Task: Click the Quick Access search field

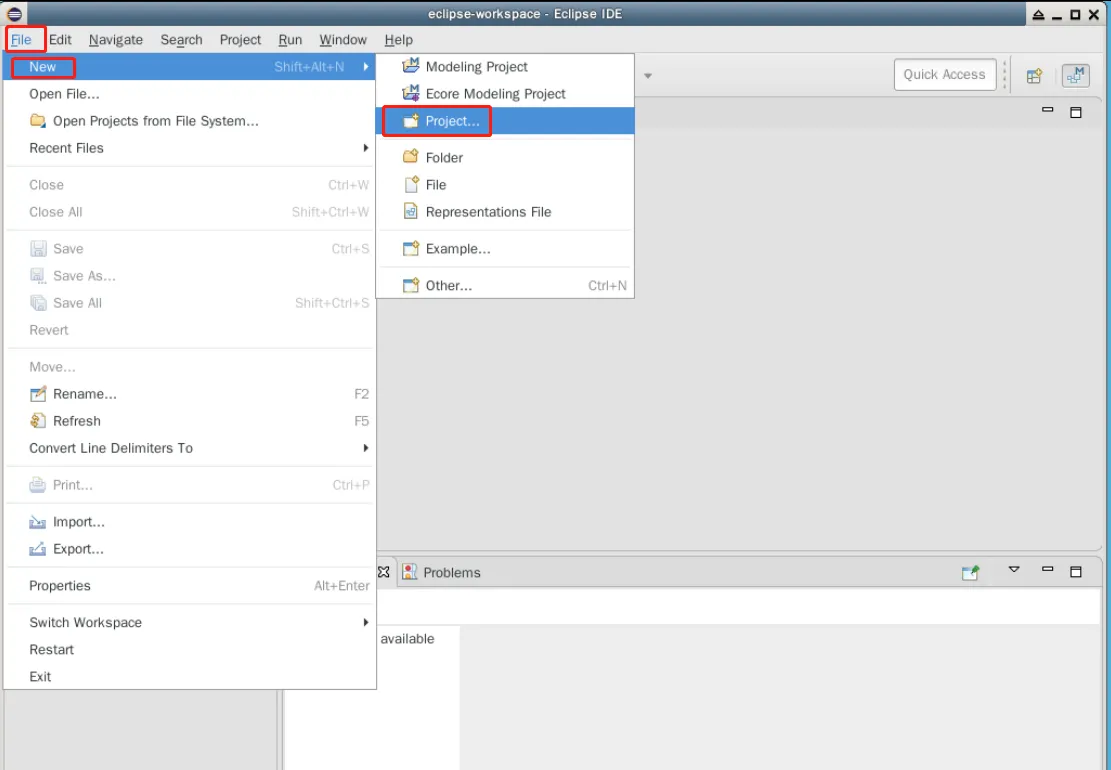Action: (x=944, y=74)
